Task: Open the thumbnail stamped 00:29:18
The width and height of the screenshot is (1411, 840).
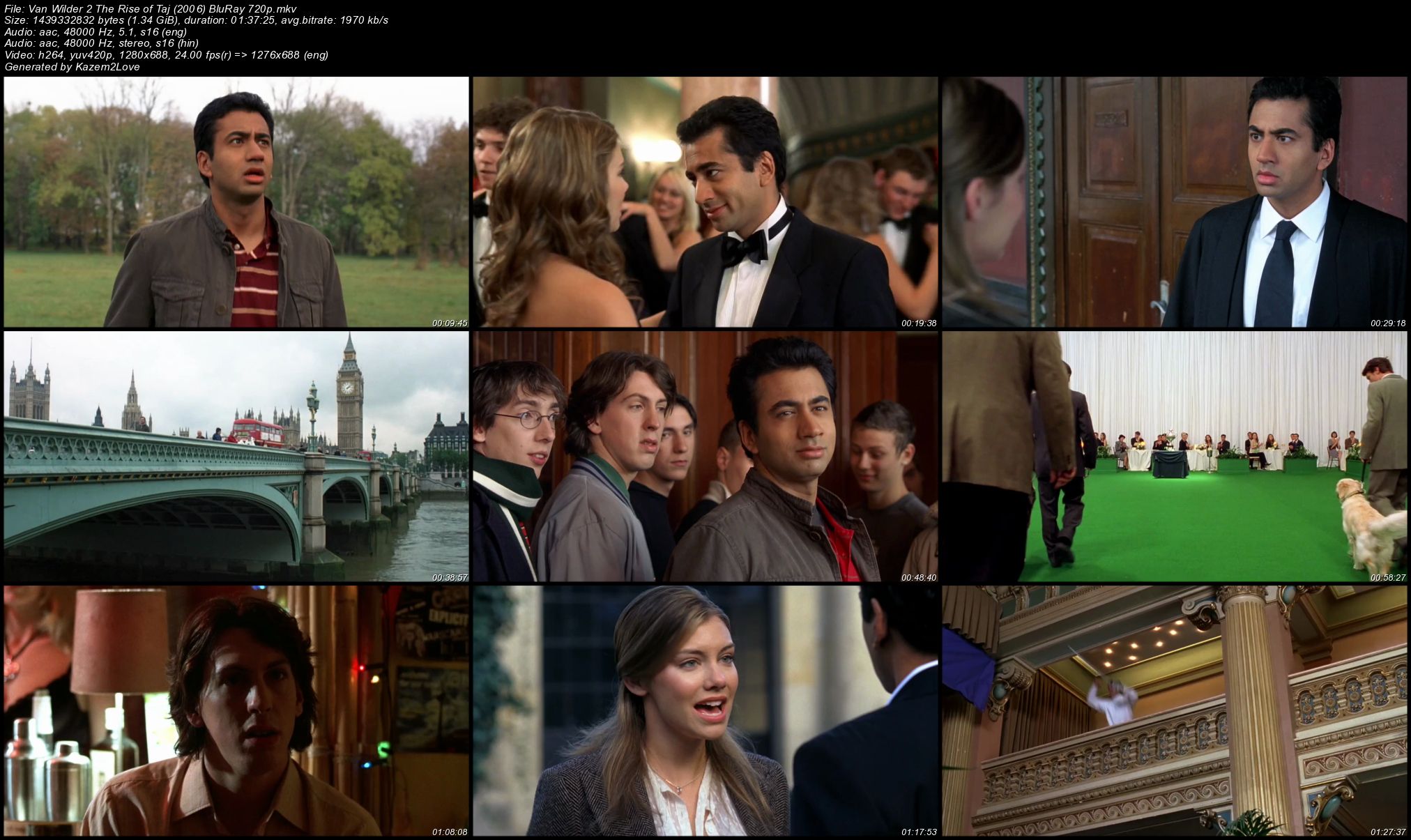Action: coord(1175,202)
